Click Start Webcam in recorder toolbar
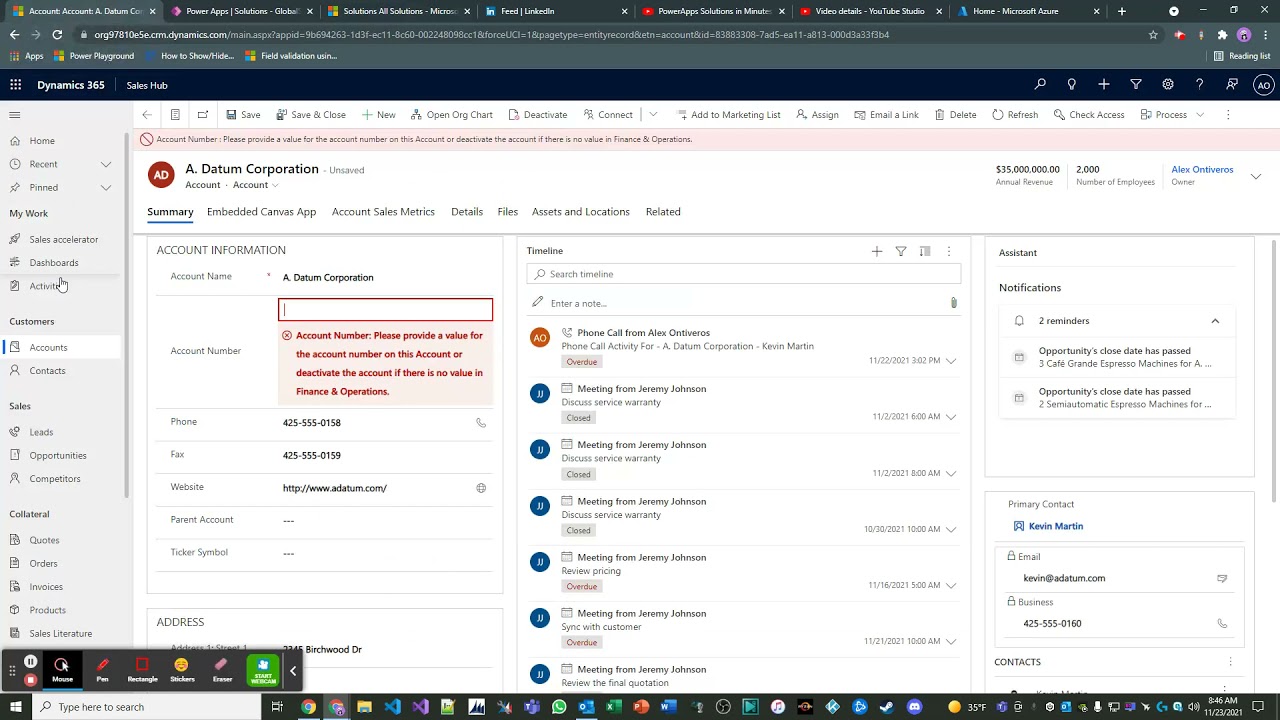This screenshot has height=720, width=1280. click(x=263, y=669)
